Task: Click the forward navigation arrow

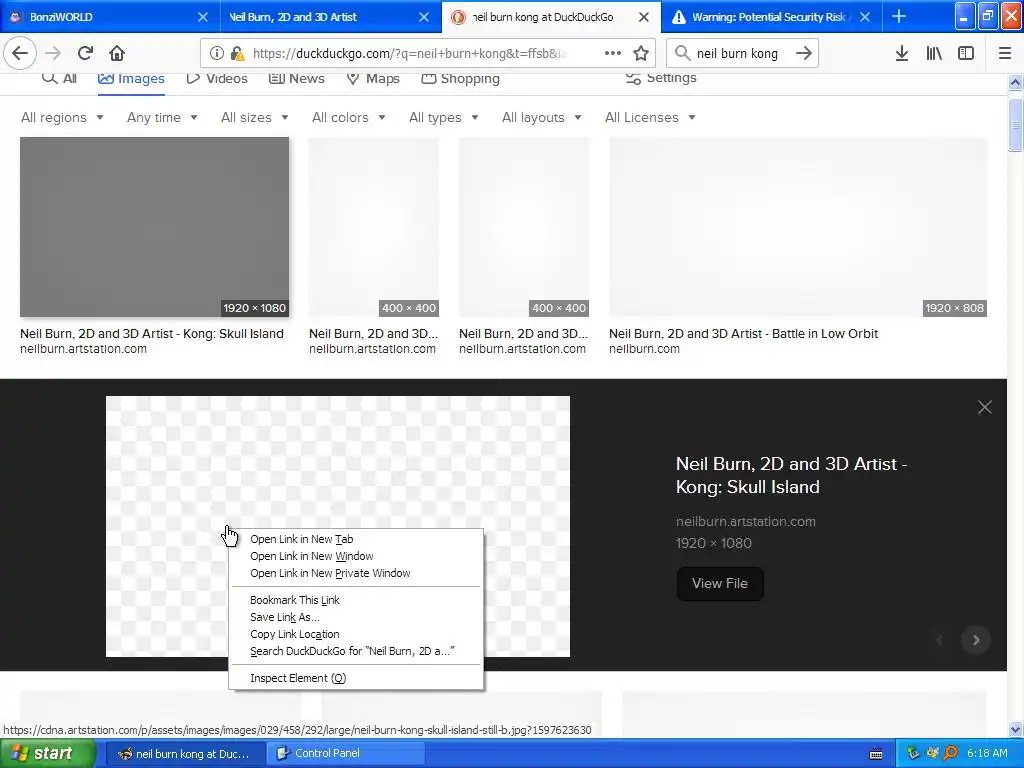Action: [53, 53]
